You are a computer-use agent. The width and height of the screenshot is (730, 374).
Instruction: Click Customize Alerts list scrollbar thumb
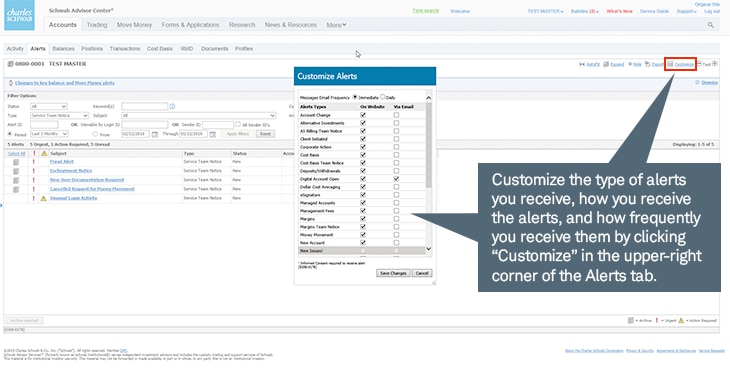pyautogui.click(x=429, y=145)
